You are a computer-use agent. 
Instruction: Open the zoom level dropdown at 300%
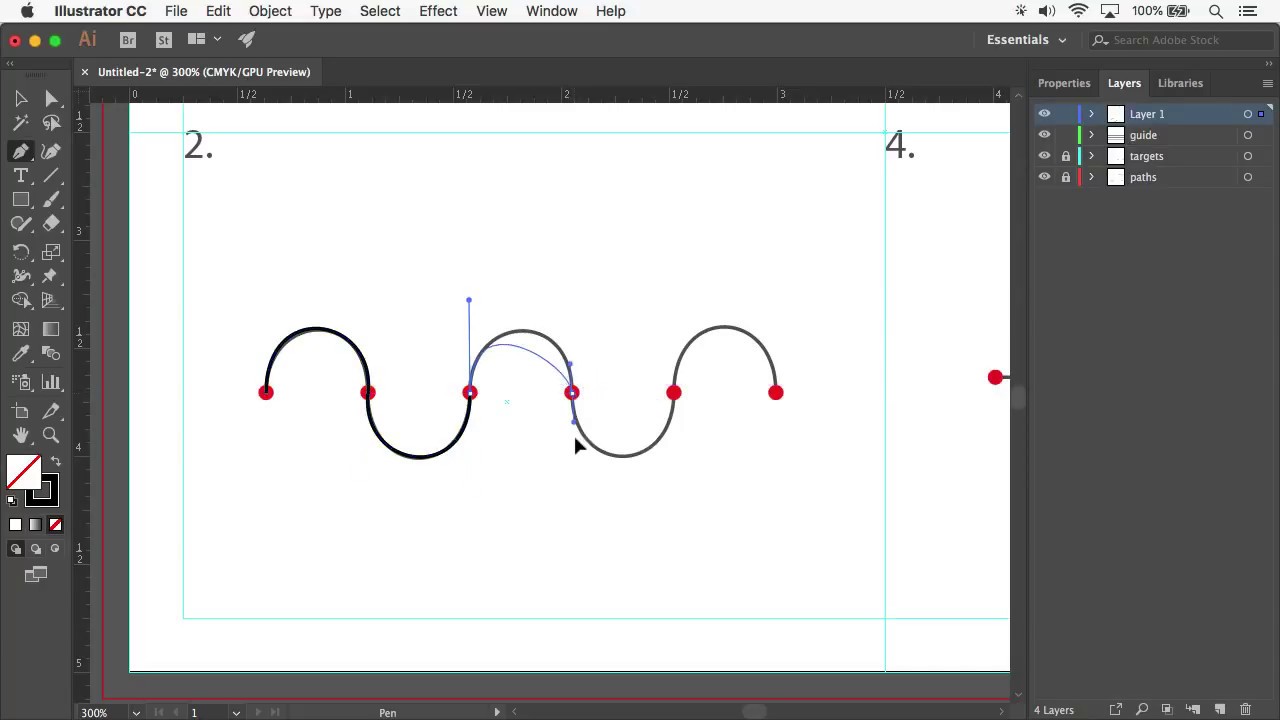coord(136,712)
